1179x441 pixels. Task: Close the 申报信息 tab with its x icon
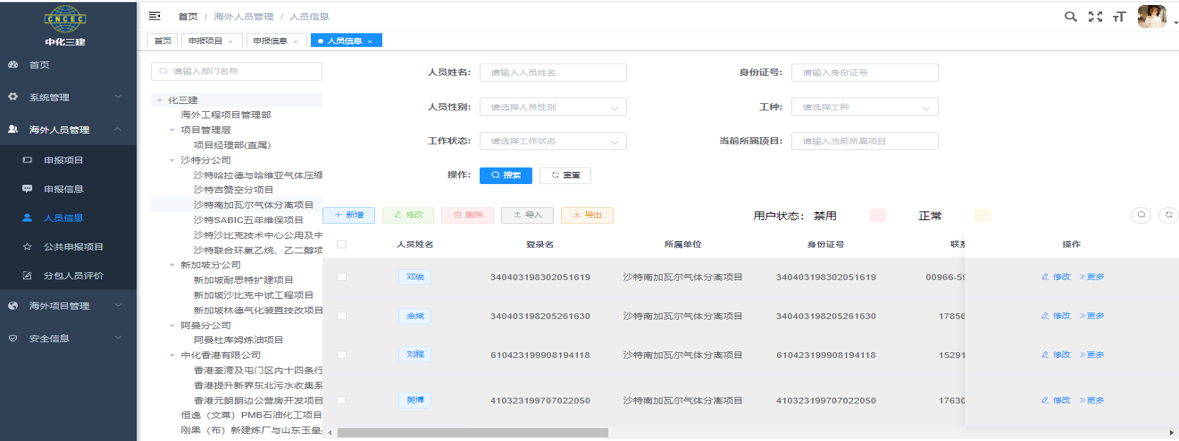(298, 41)
